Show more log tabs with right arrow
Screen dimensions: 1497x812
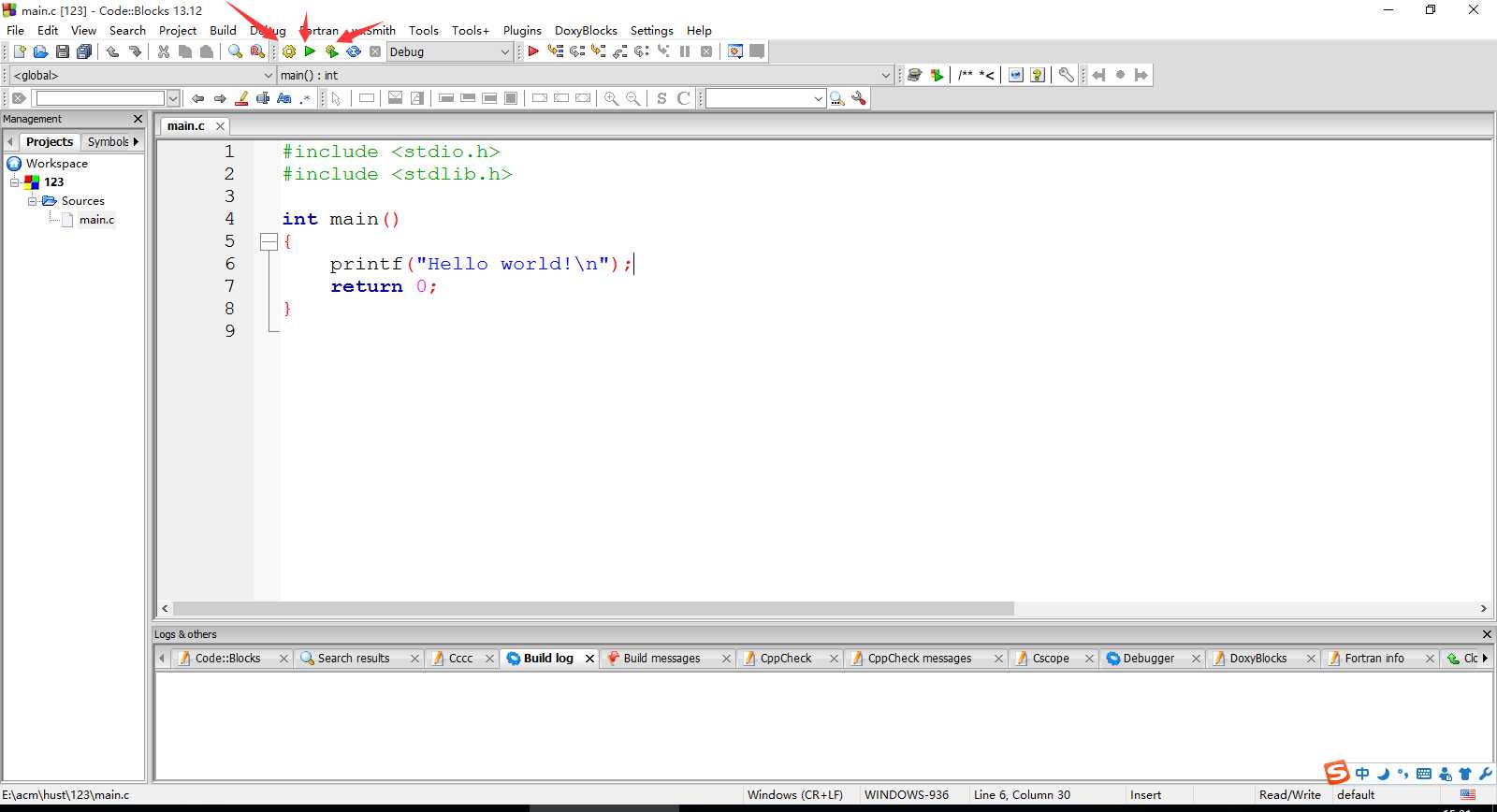click(1485, 659)
